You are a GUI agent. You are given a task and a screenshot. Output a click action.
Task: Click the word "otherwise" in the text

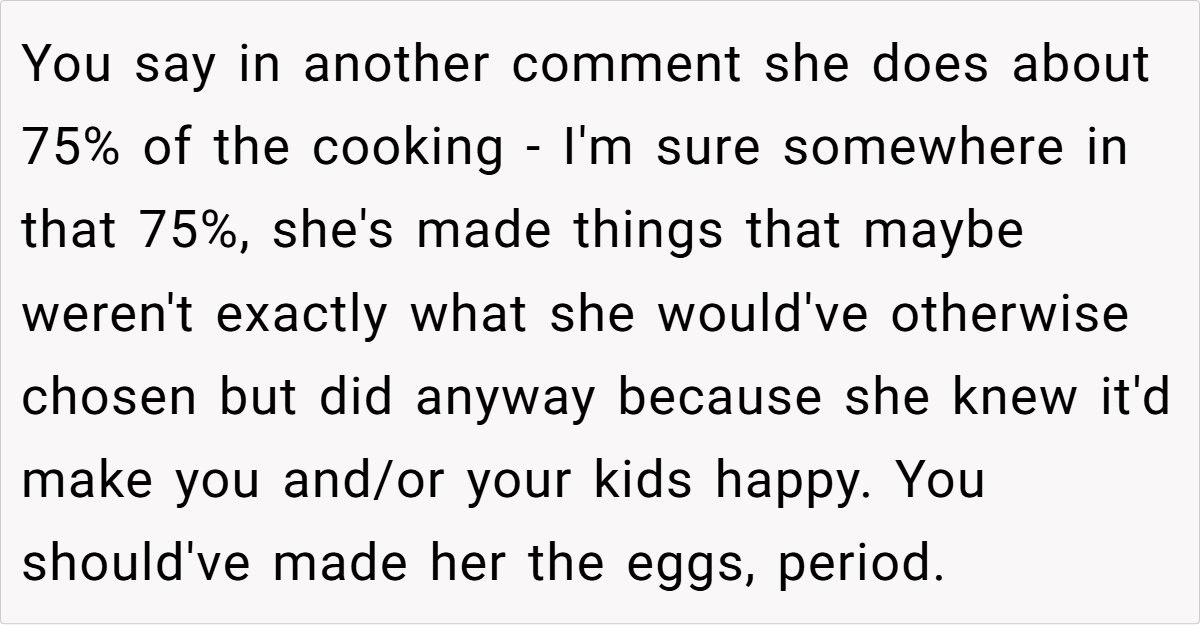click(1007, 314)
